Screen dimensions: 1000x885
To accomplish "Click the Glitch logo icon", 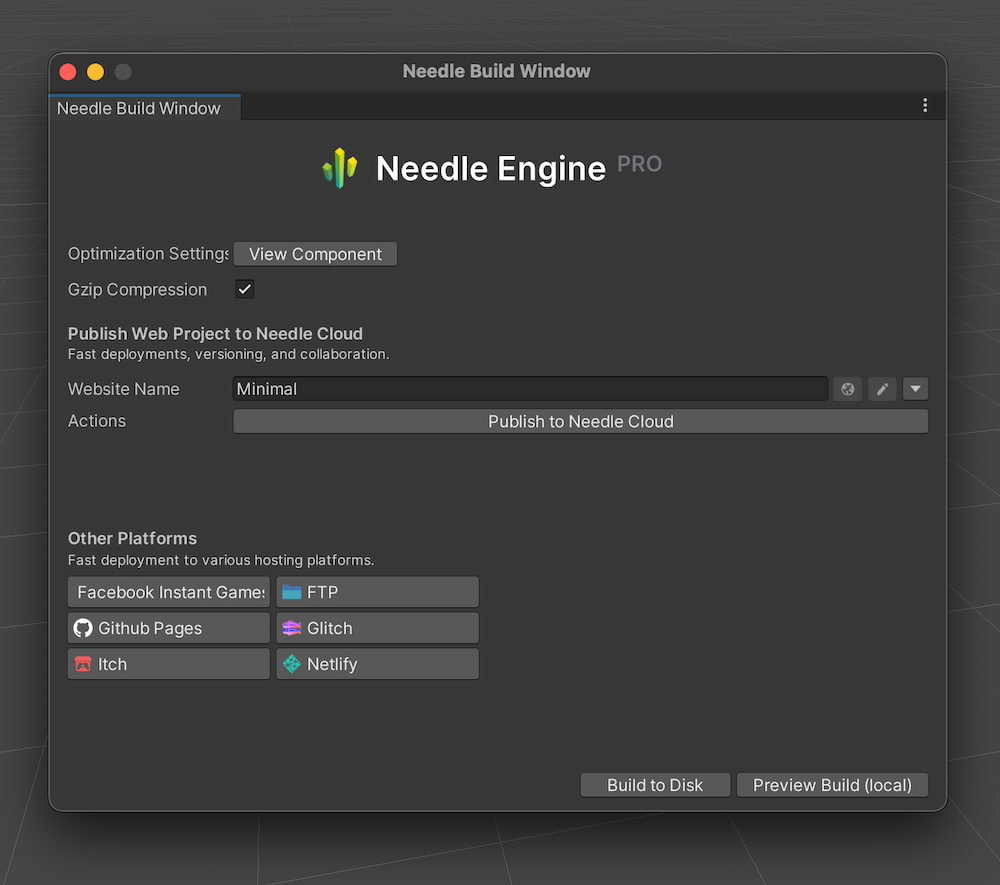I will pyautogui.click(x=293, y=628).
